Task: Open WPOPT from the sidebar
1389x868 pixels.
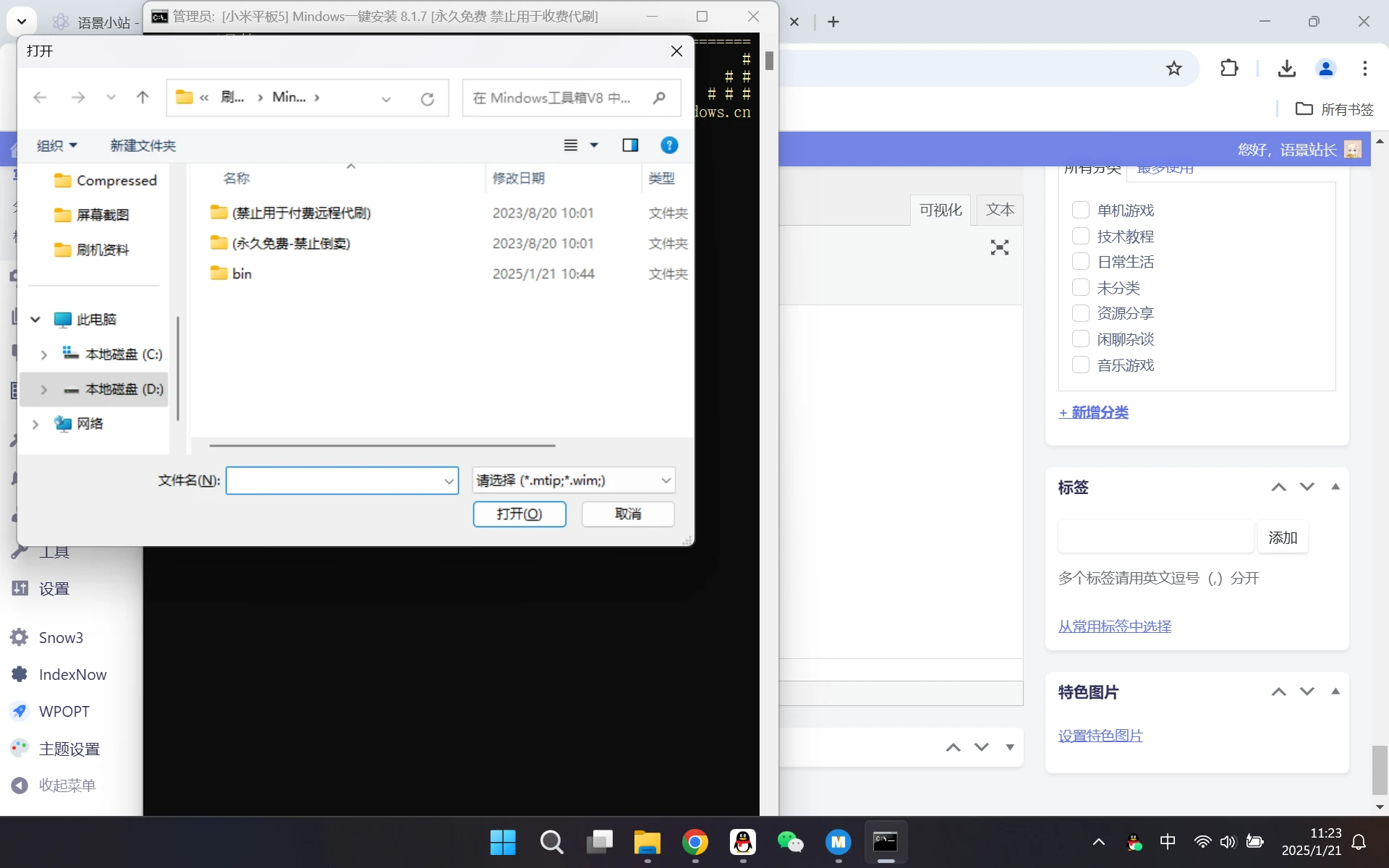Action: click(64, 710)
